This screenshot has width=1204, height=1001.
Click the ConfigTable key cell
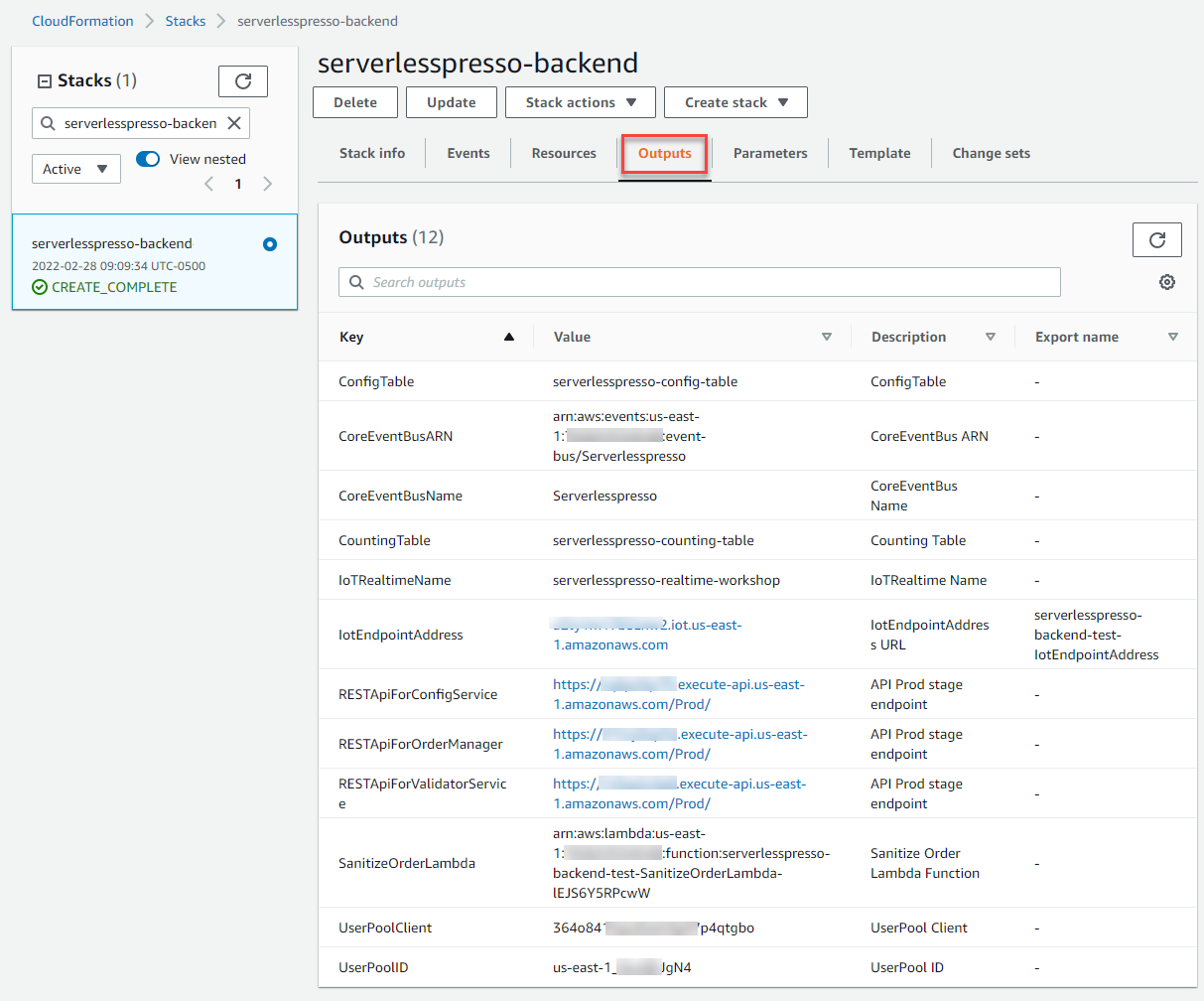[376, 381]
